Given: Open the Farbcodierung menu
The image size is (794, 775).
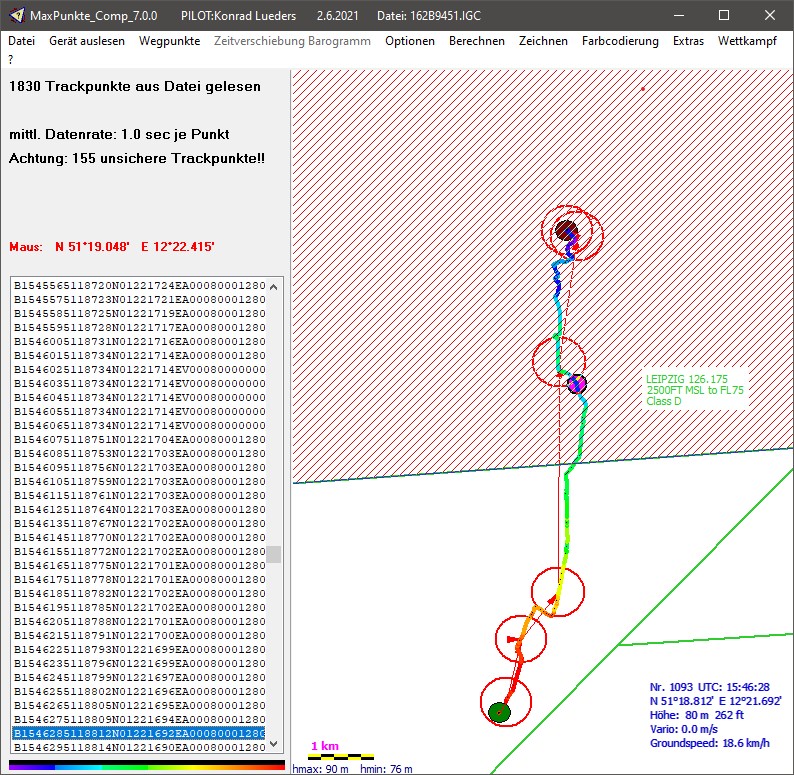Looking at the screenshot, I should coord(620,41).
